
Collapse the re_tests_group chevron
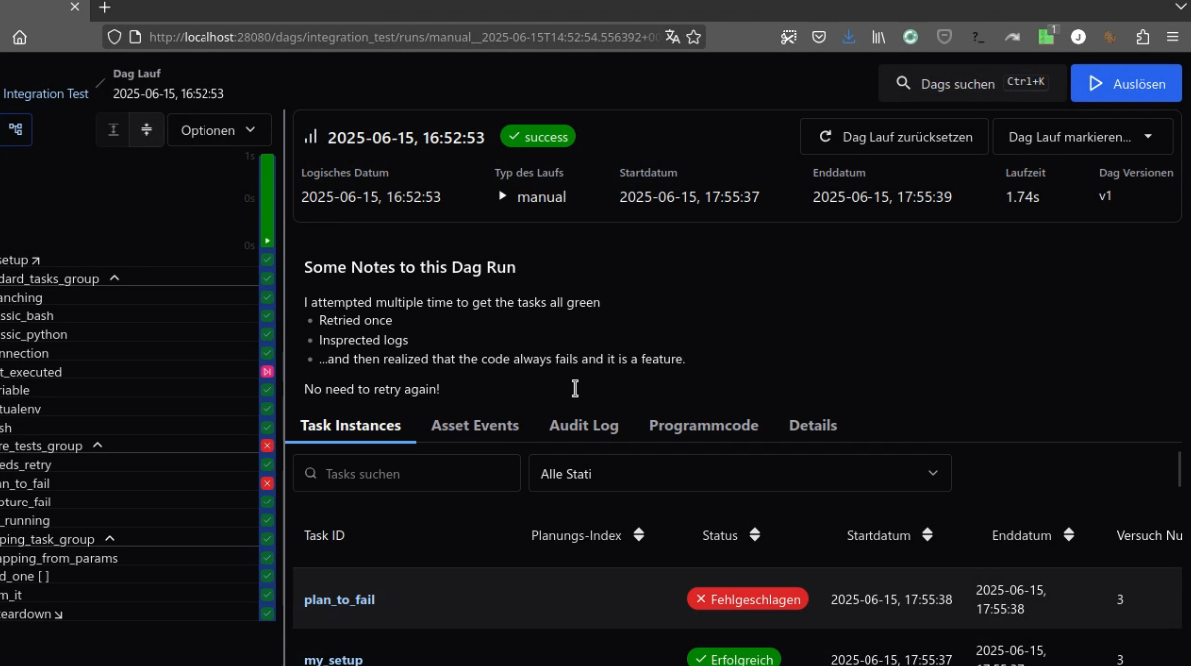click(x=97, y=446)
